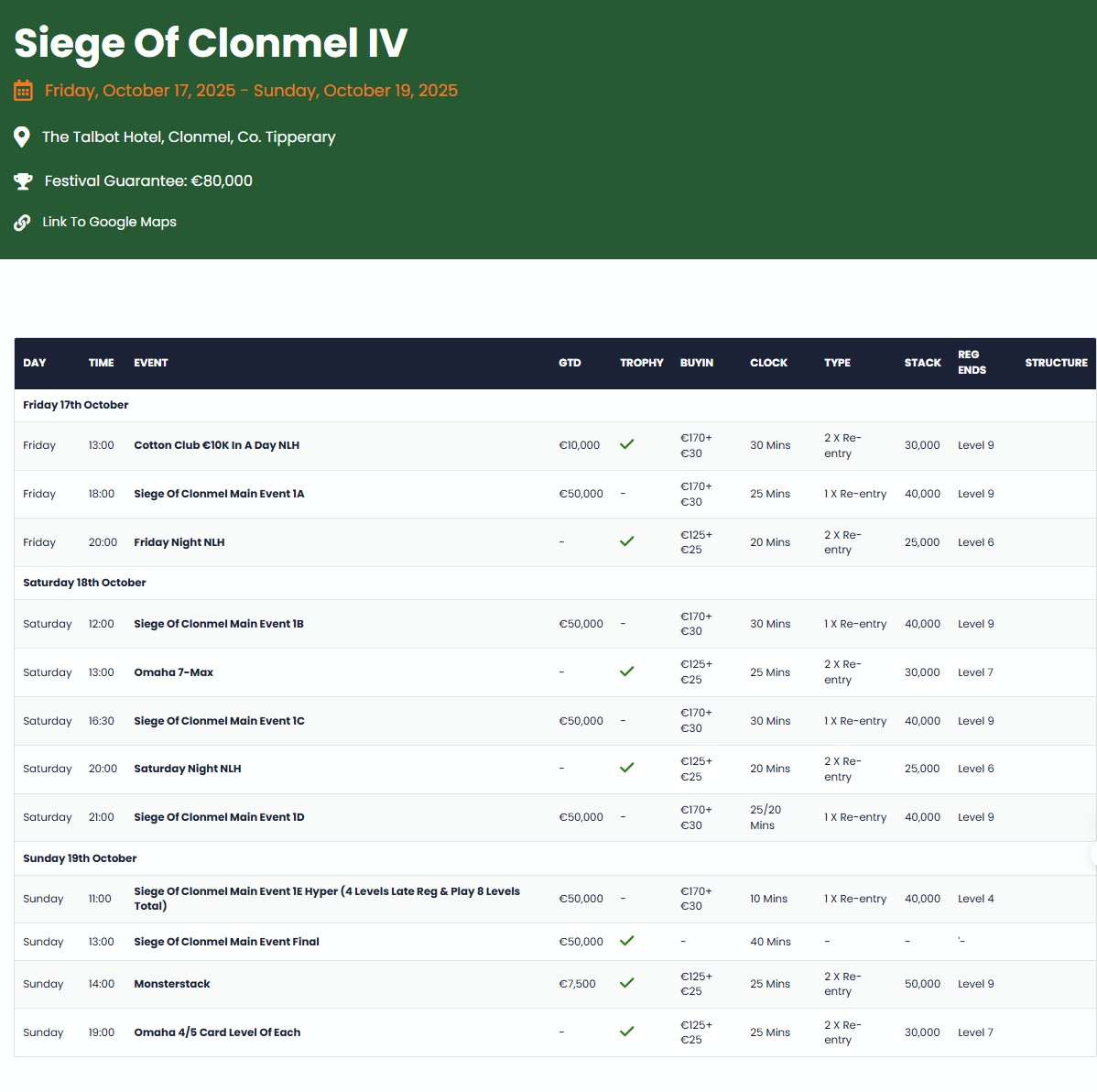
Task: Click trophy checkmark for Friday Night NLH
Action: coord(626,541)
